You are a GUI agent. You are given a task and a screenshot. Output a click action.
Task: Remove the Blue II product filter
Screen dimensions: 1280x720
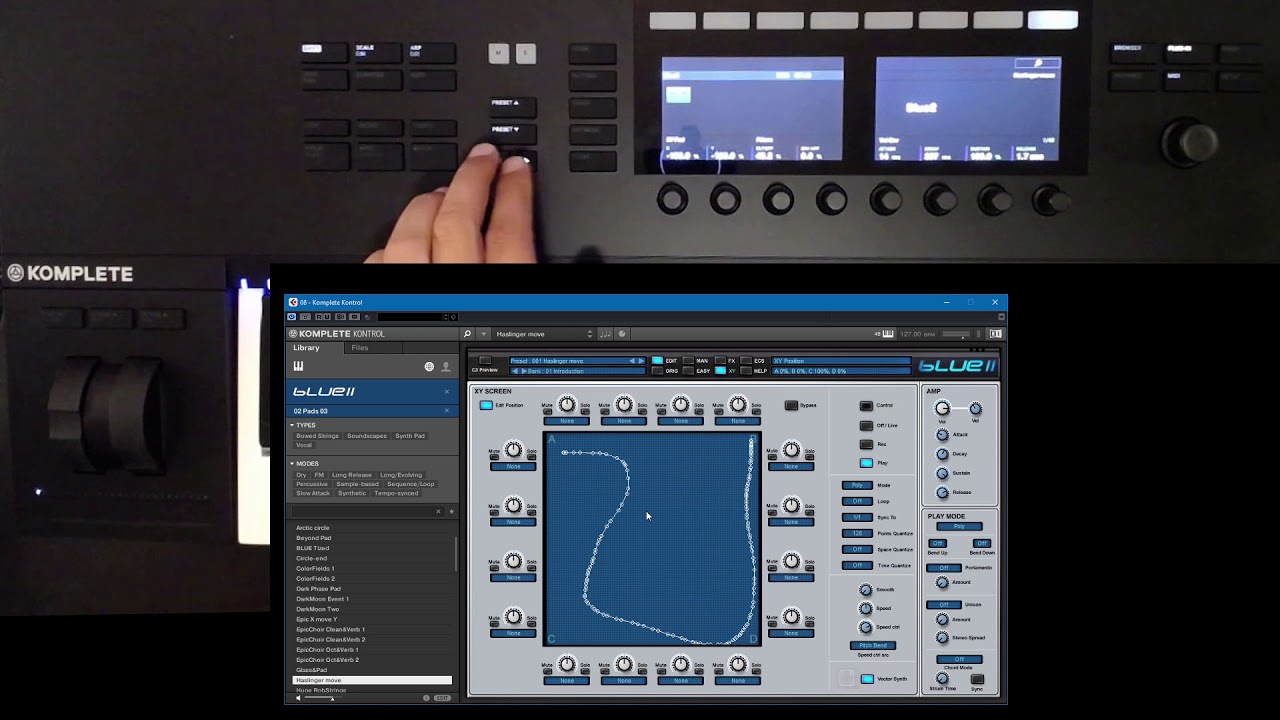[x=446, y=391]
